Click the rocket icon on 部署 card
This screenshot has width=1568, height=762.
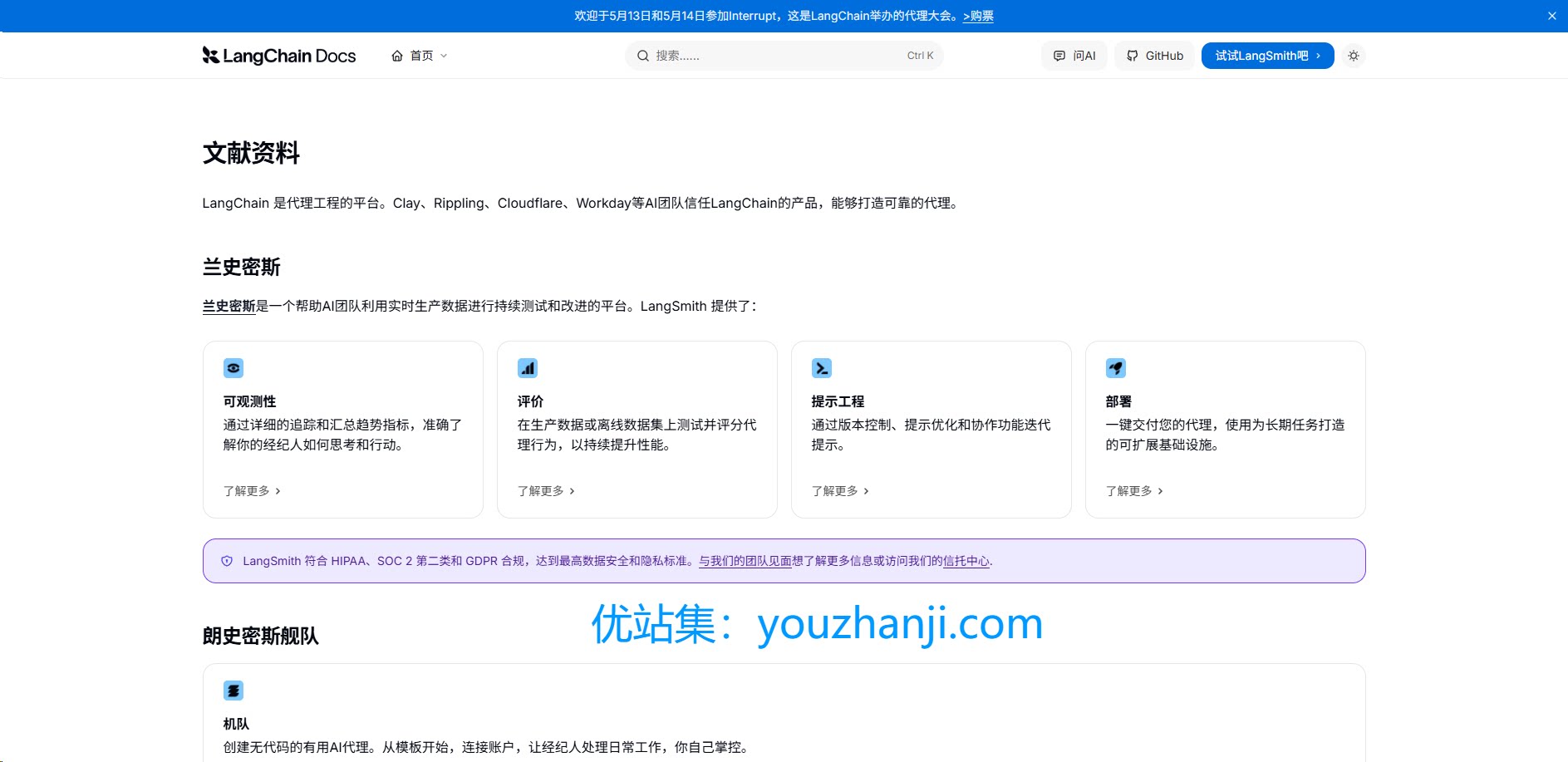coord(1116,368)
